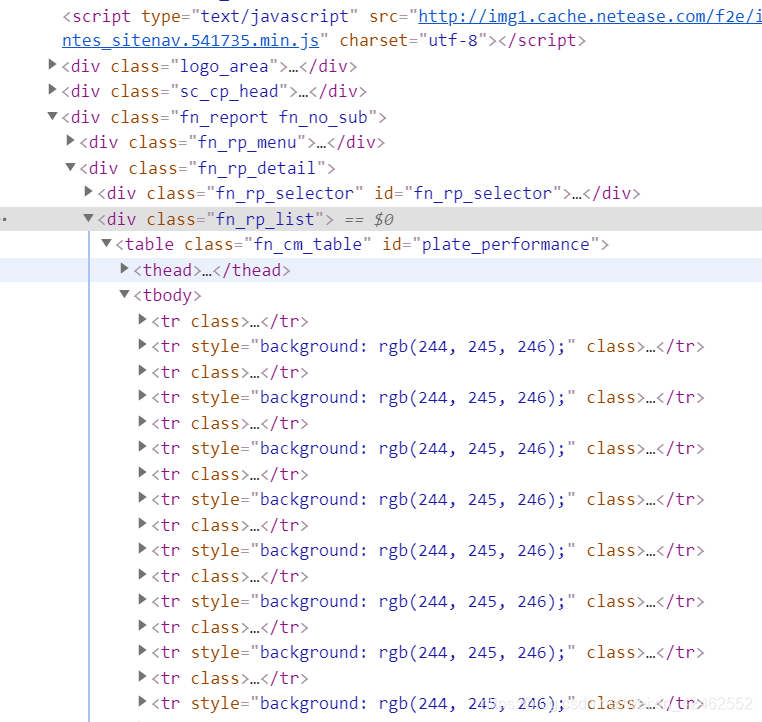762x722 pixels.
Task: Collapse the fn_report fn_no_sub div arrow
Action: pyautogui.click(x=52, y=116)
